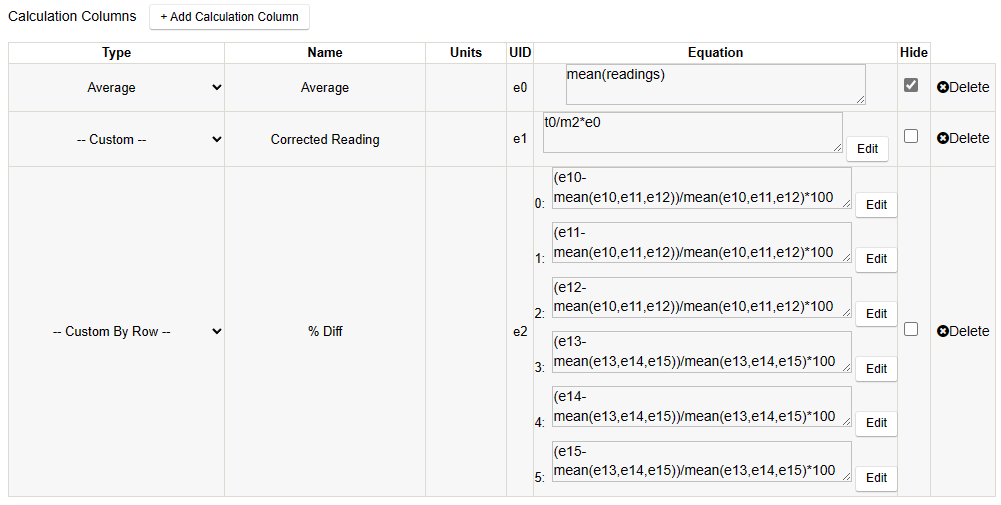Edit row 3 equation of % Diff
This screenshot has height=505, width=1001.
[876, 368]
